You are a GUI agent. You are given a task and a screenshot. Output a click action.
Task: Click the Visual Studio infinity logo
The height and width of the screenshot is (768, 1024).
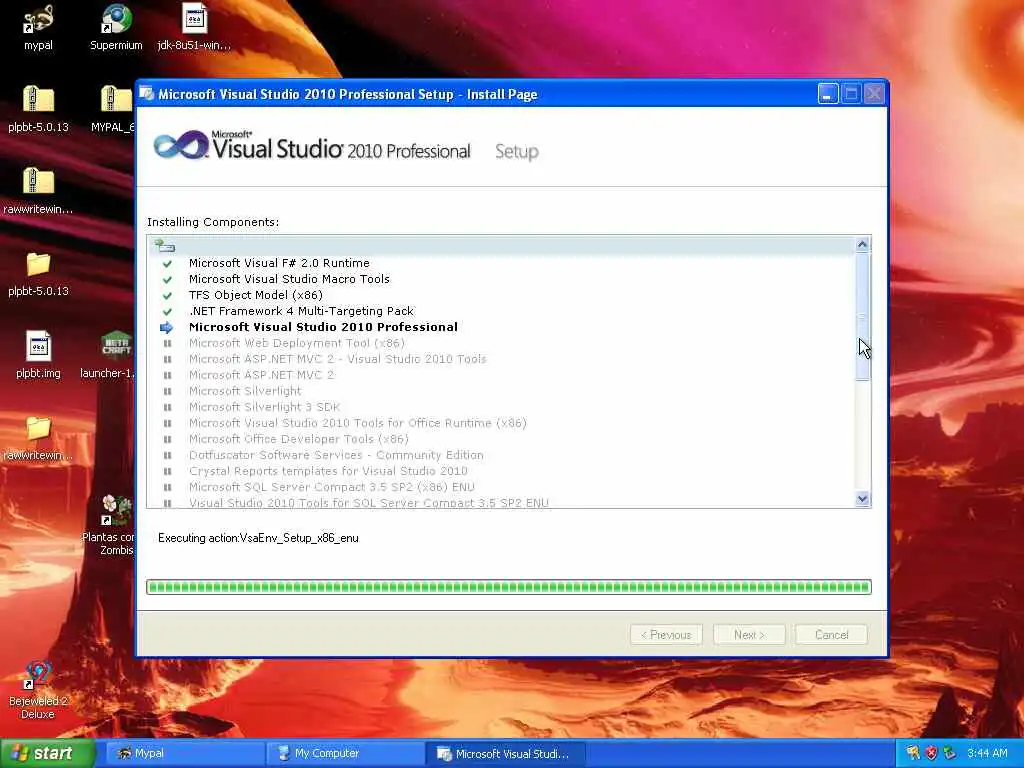pos(181,144)
